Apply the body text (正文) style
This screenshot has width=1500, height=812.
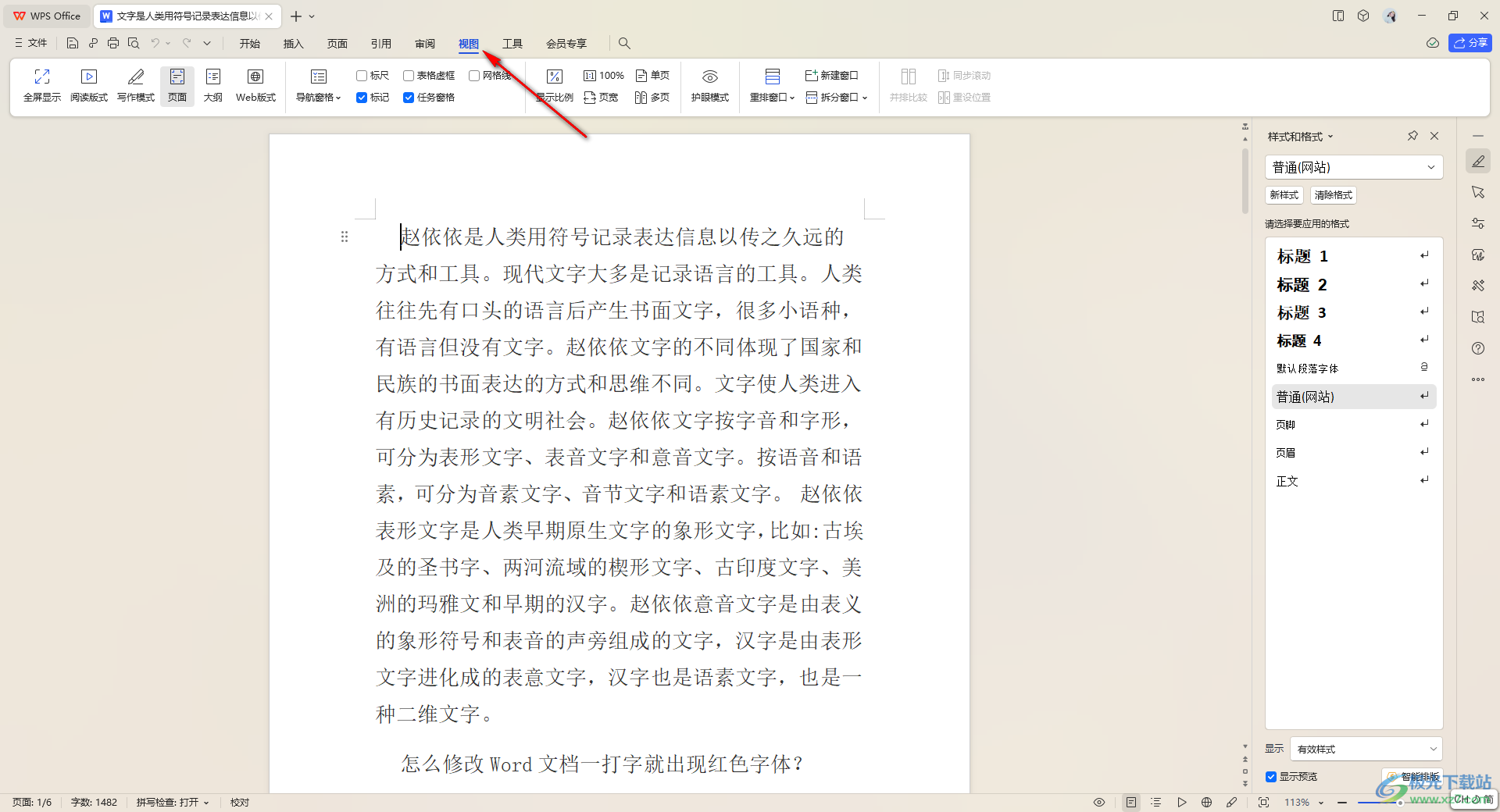pyautogui.click(x=1354, y=481)
